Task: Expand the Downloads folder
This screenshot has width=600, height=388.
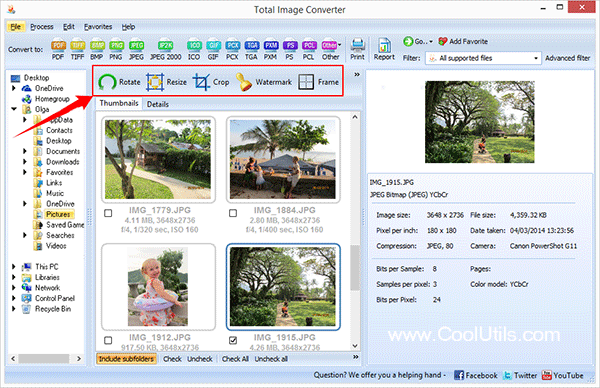Action: 25,161
